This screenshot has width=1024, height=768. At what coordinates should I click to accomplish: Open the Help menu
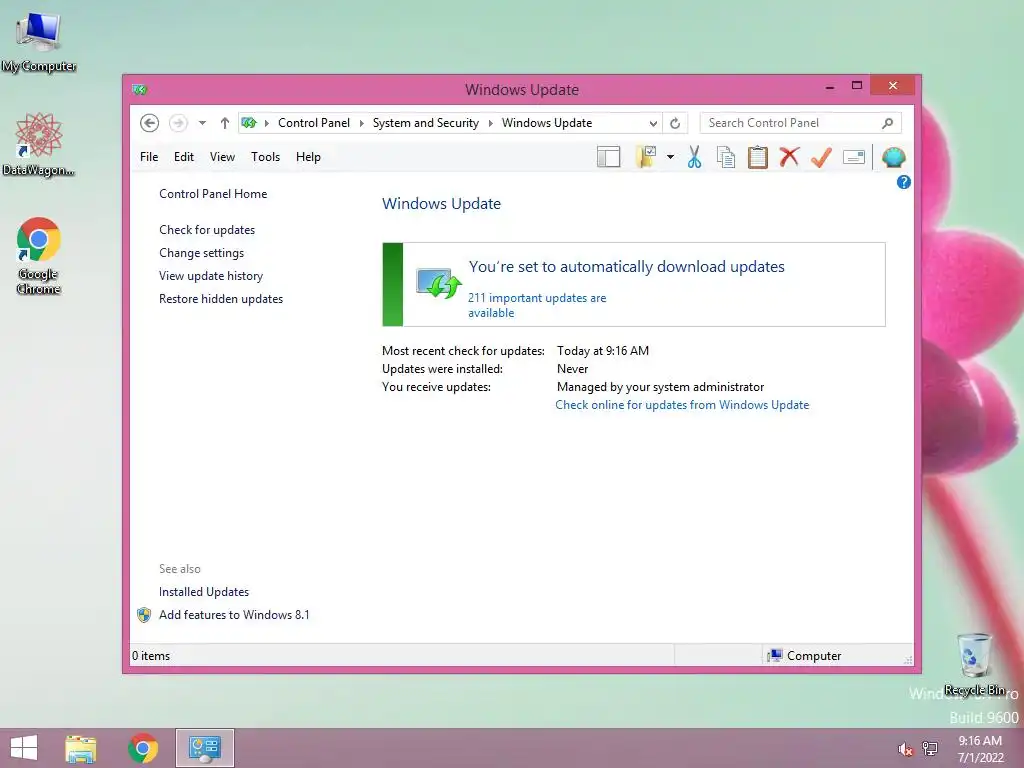308,157
